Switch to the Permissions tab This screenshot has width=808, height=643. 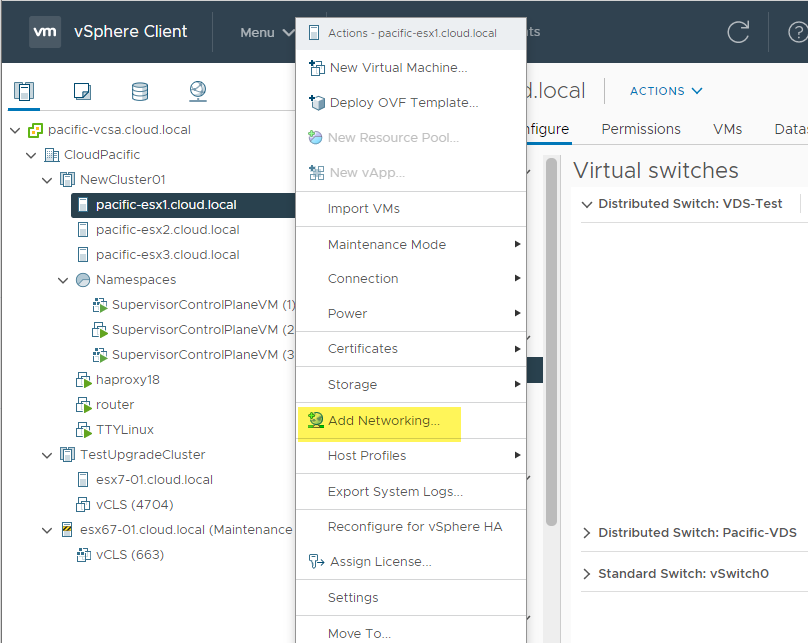641,129
